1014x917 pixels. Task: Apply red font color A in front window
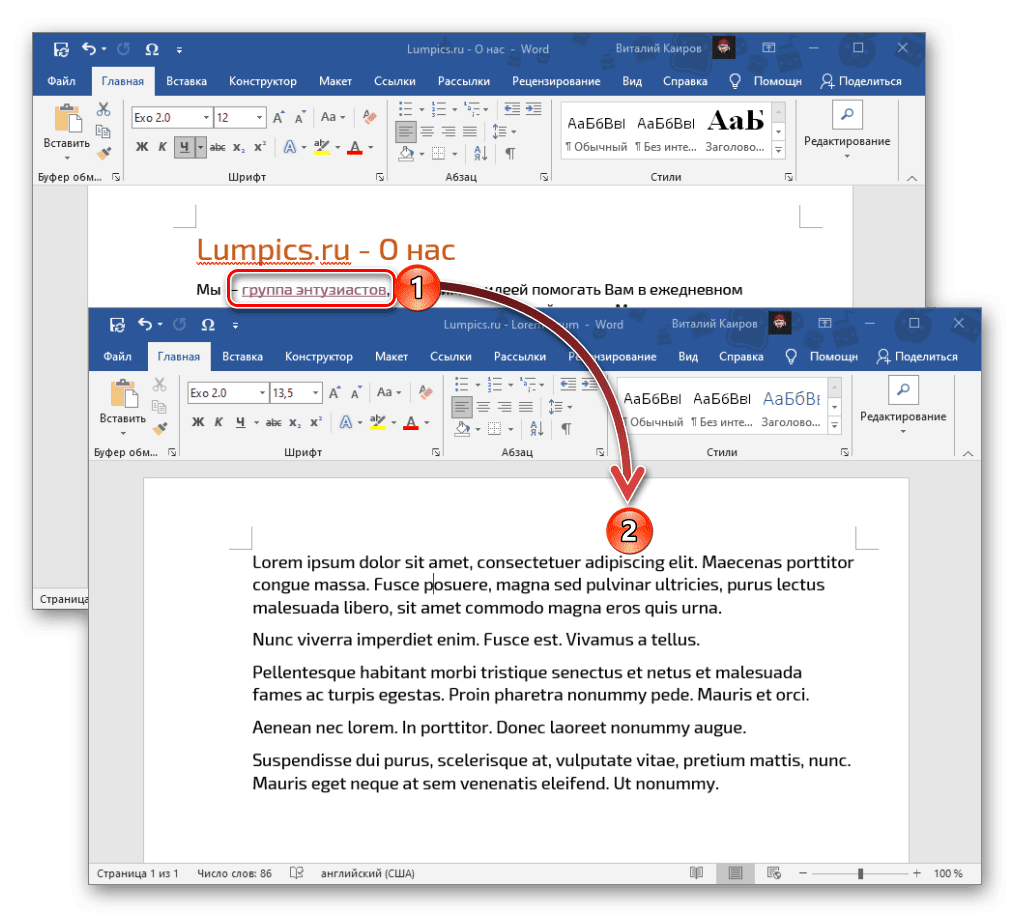click(411, 422)
